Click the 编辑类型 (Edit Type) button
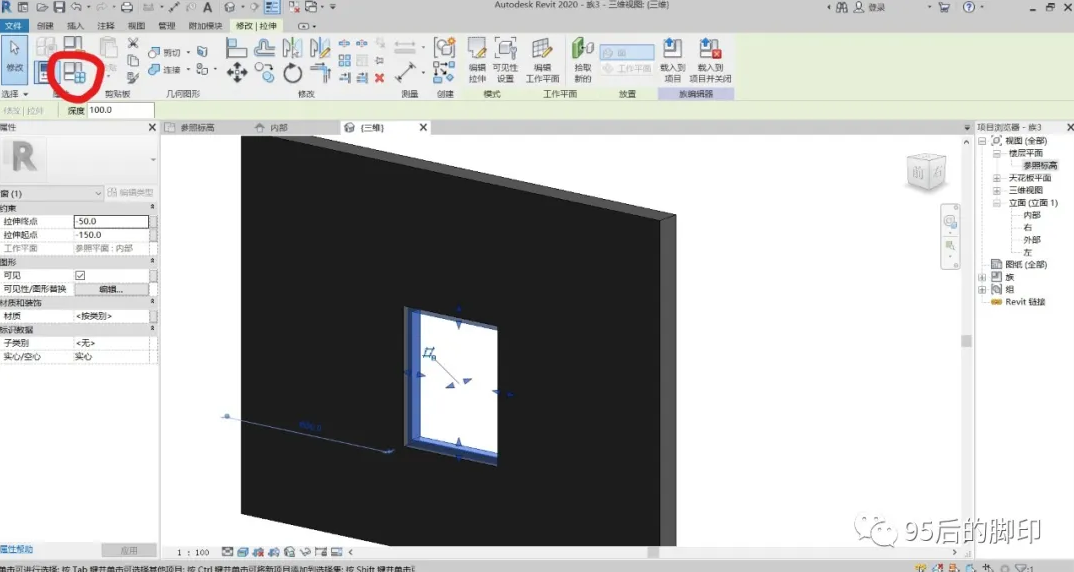 click(130, 193)
